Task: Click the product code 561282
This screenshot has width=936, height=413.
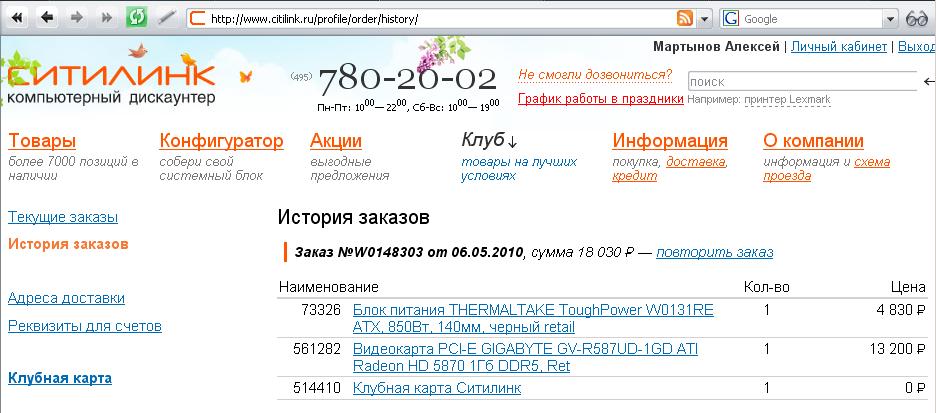Action: 317,349
